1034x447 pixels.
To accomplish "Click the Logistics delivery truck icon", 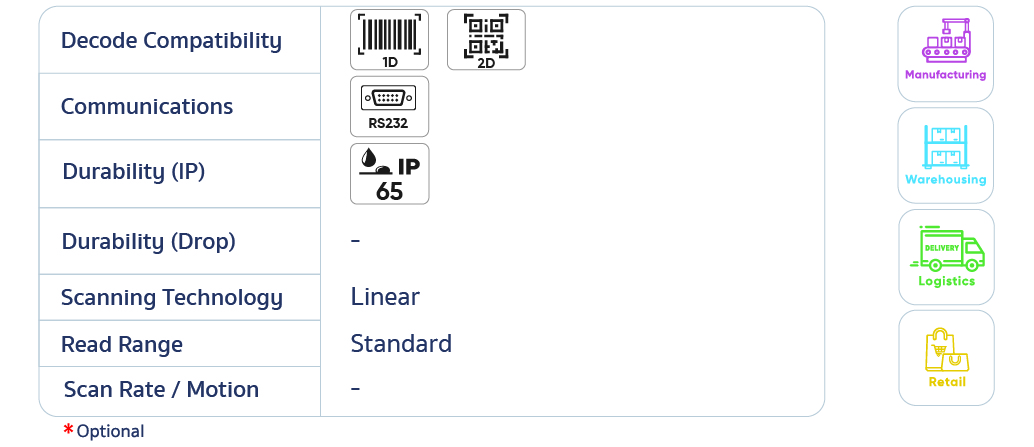I will [x=946, y=257].
